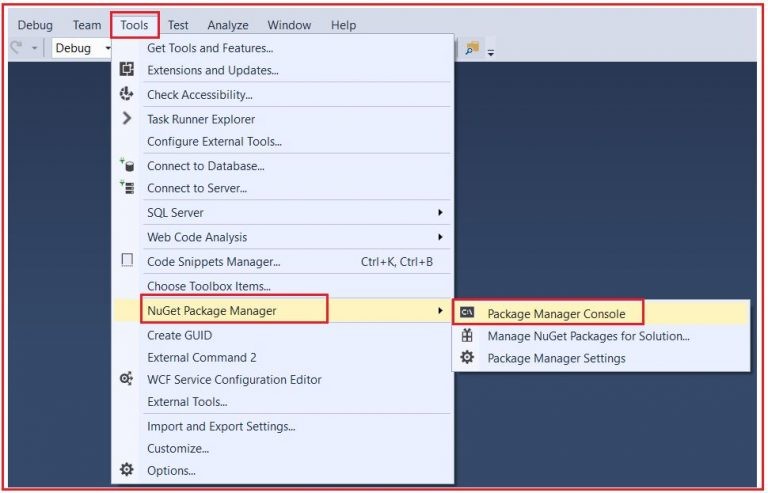Click the WCF Service Configuration Editor icon
The image size is (768, 493).
coord(127,378)
